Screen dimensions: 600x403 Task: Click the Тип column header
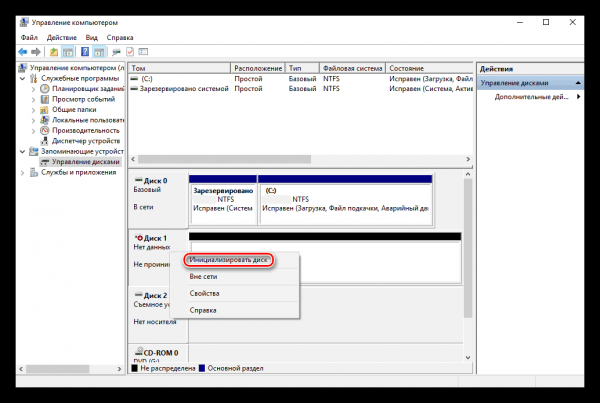pyautogui.click(x=302, y=68)
